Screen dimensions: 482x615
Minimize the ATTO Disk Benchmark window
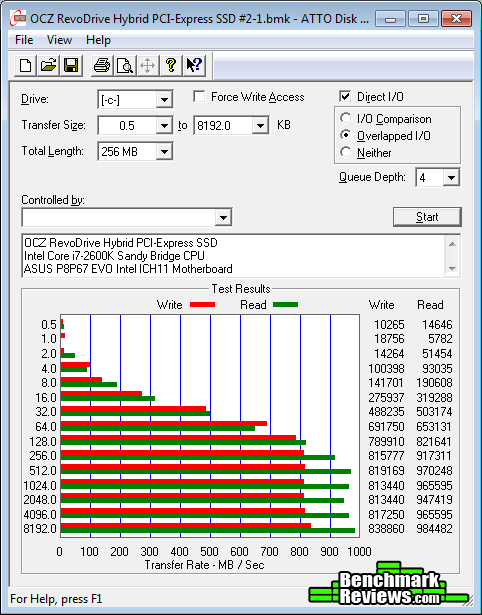391,18
